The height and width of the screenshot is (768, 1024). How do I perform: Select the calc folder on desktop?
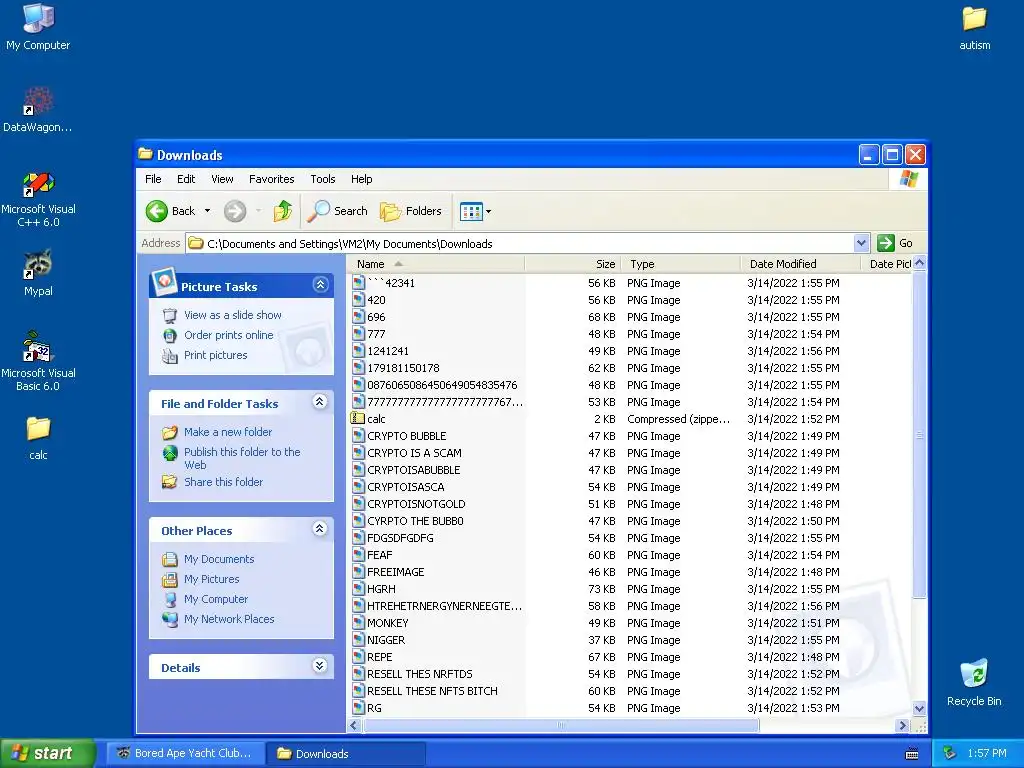38,438
